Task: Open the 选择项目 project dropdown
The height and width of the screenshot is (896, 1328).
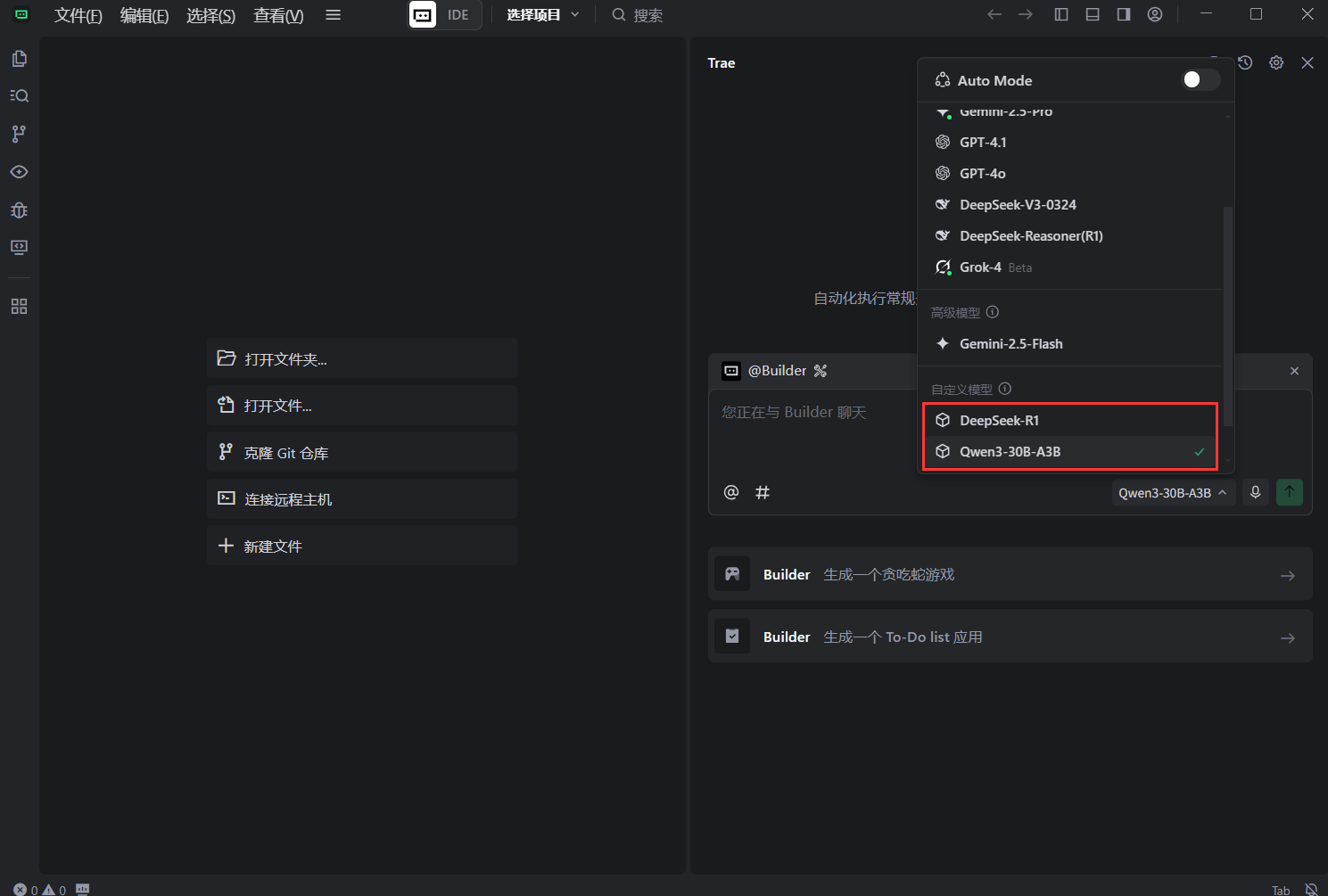Action: pos(542,15)
